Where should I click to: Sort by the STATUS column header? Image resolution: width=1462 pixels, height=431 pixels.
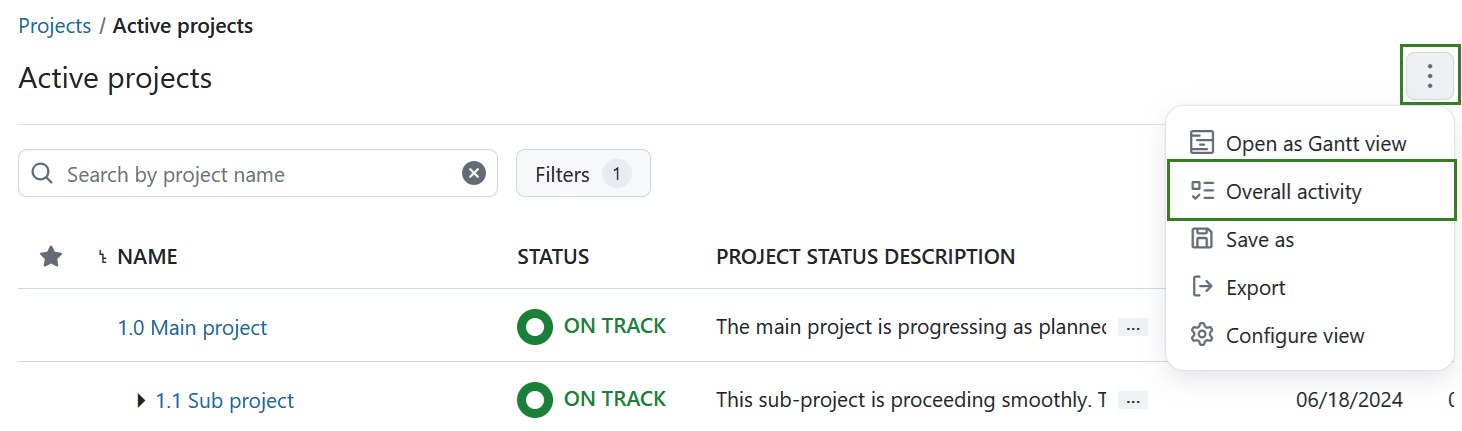pyautogui.click(x=553, y=257)
